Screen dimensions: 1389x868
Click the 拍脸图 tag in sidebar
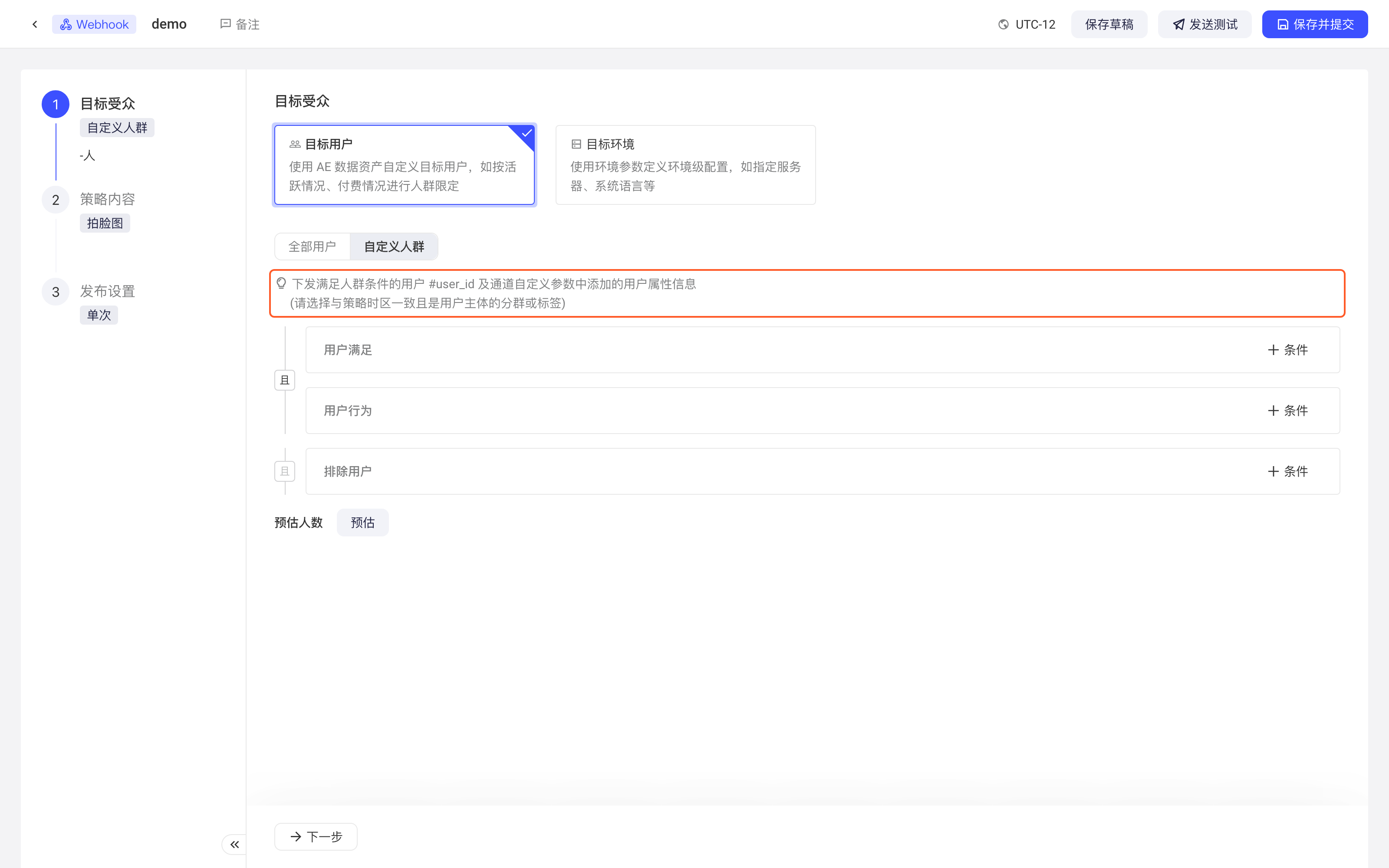point(105,223)
